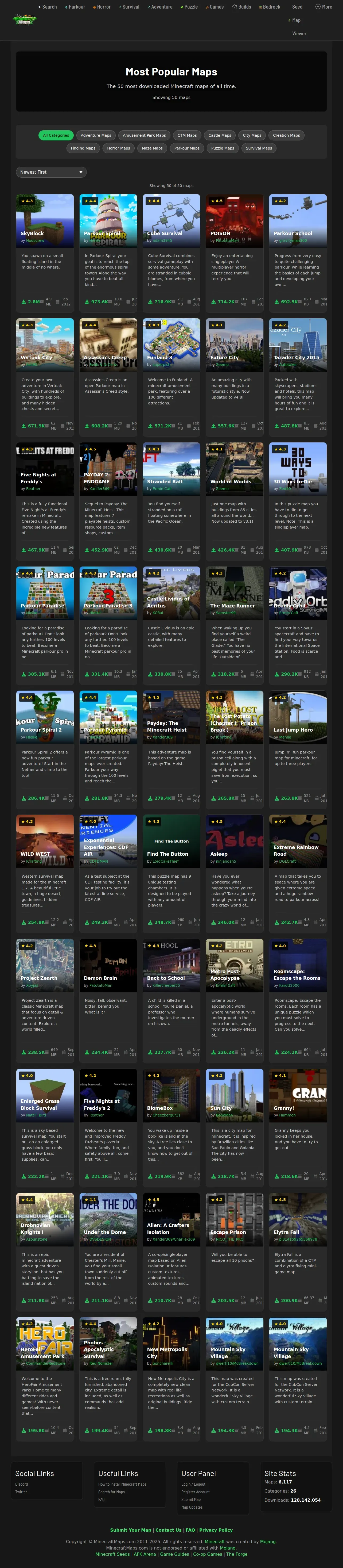Toggle the Amusement Park Maps filter

click(x=144, y=136)
